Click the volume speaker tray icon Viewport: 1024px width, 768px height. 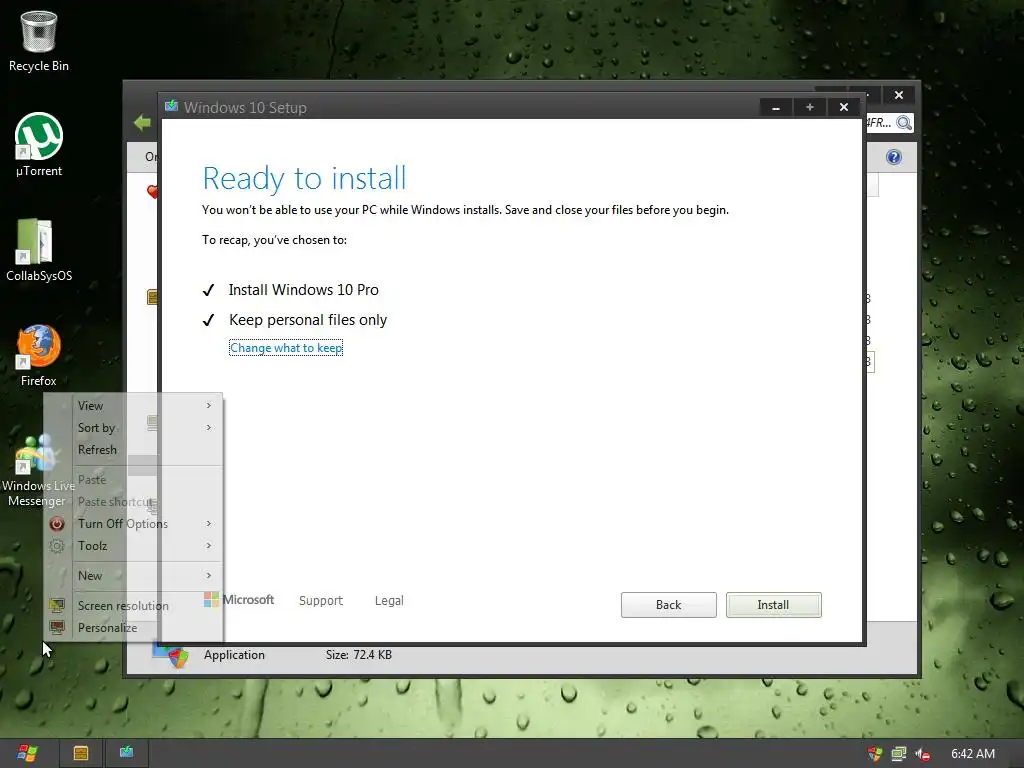coord(922,754)
